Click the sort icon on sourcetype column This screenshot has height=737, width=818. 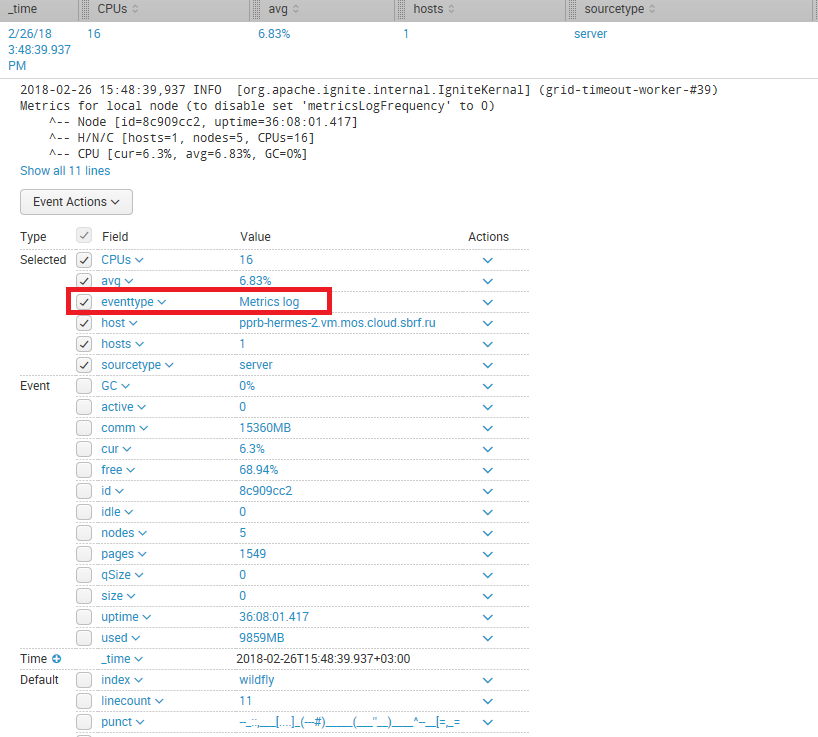[x=653, y=9]
